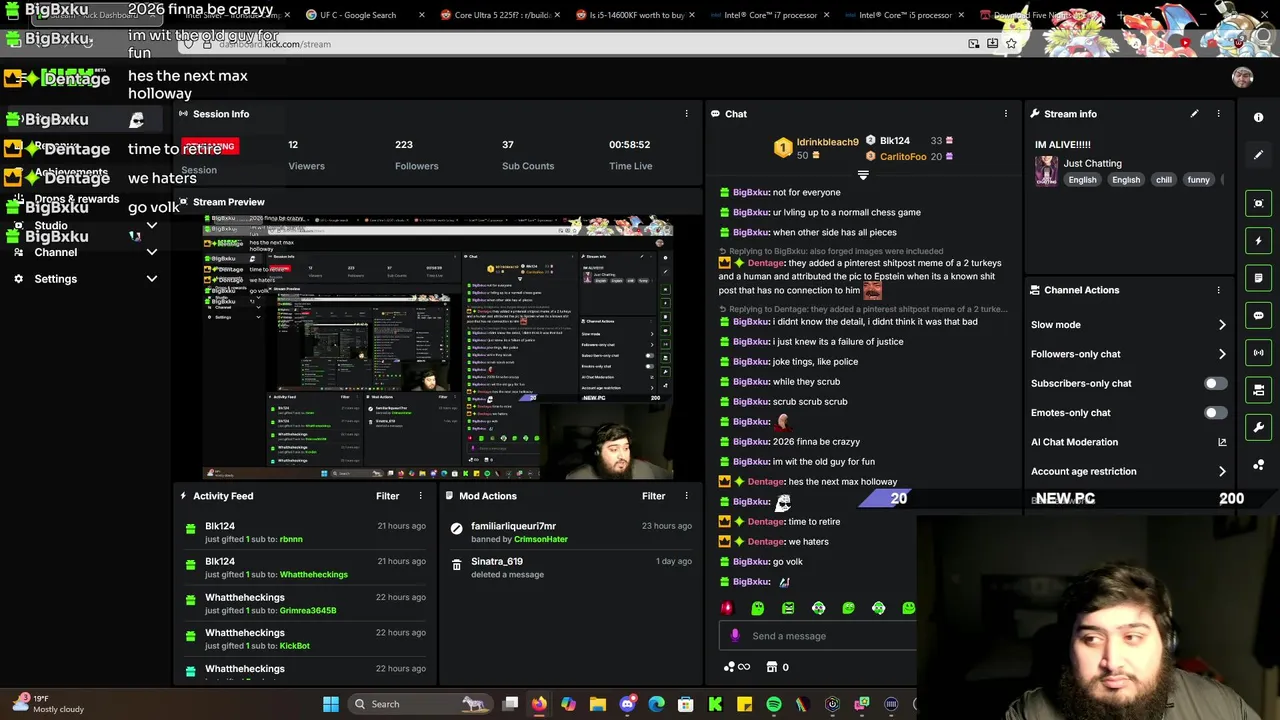Open Spotify from the taskbar

[x=773, y=704]
